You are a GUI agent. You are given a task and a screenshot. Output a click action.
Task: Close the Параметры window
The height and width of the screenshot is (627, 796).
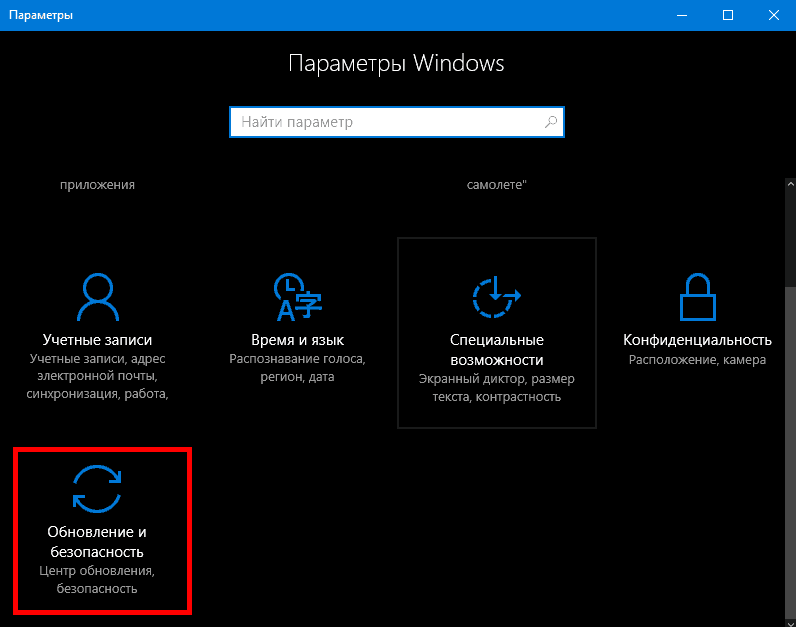point(774,15)
